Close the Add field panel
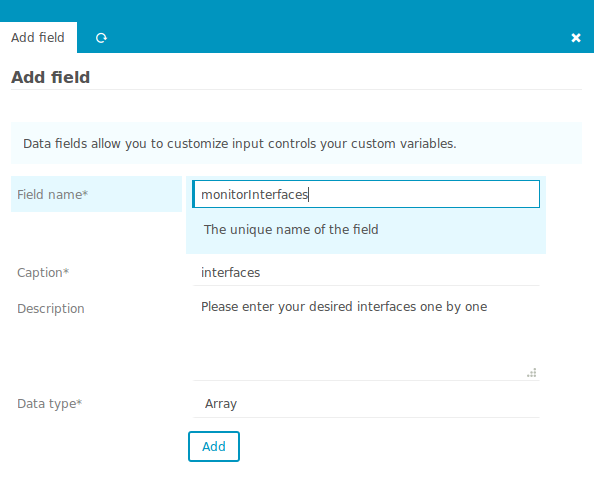The image size is (594, 501). coord(576,37)
